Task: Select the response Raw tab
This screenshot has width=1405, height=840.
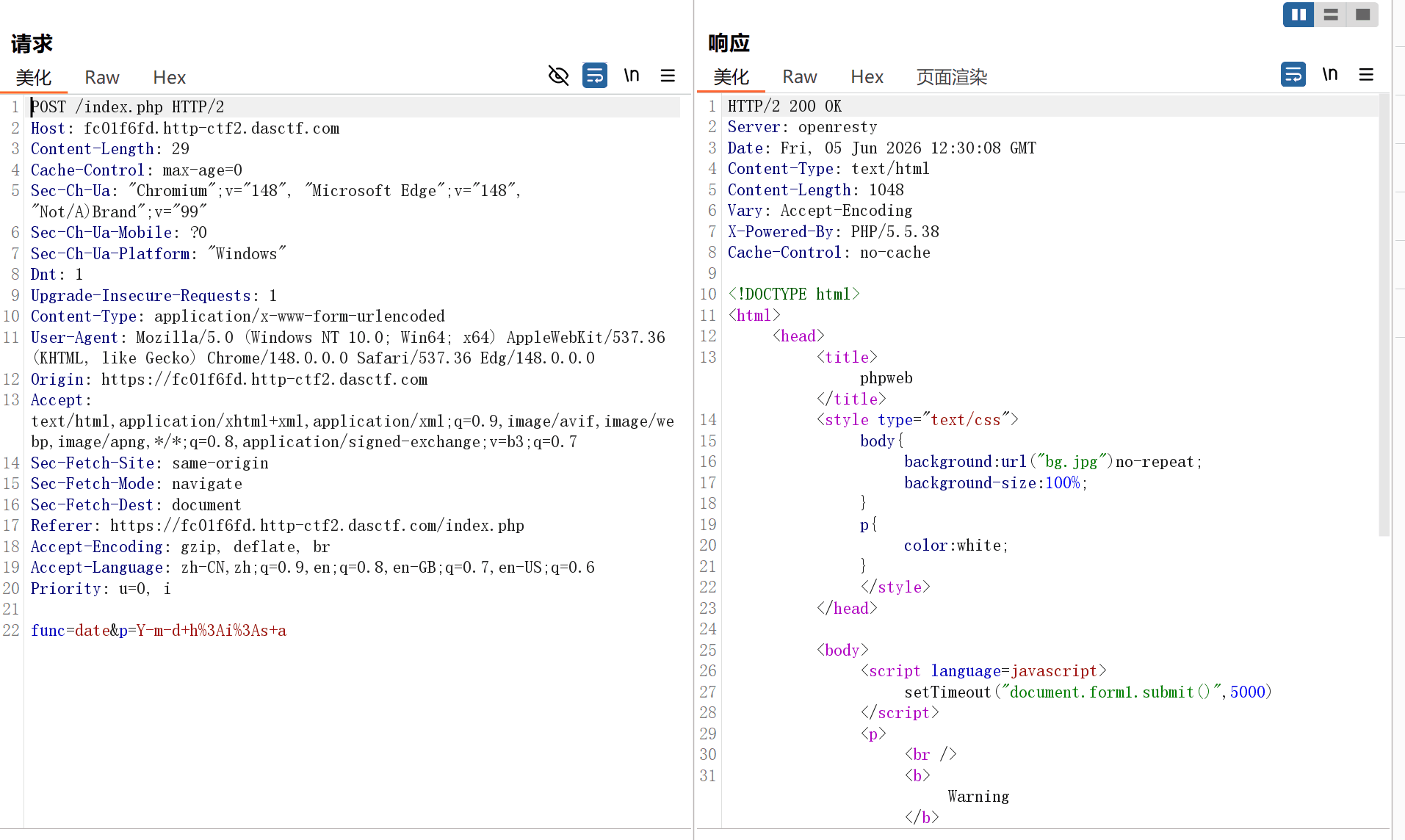Action: [800, 77]
